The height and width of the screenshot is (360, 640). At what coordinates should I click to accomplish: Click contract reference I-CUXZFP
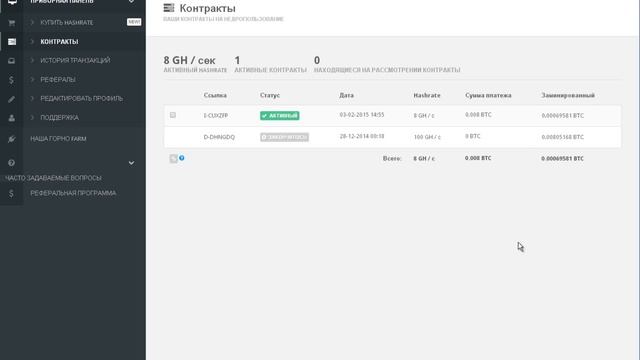pos(216,116)
